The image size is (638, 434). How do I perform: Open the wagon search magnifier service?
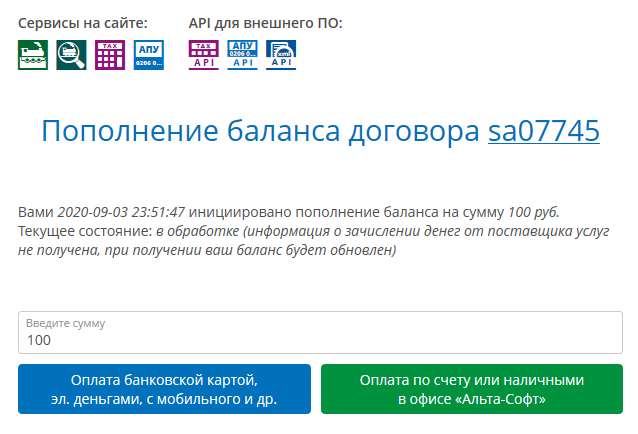(71, 54)
